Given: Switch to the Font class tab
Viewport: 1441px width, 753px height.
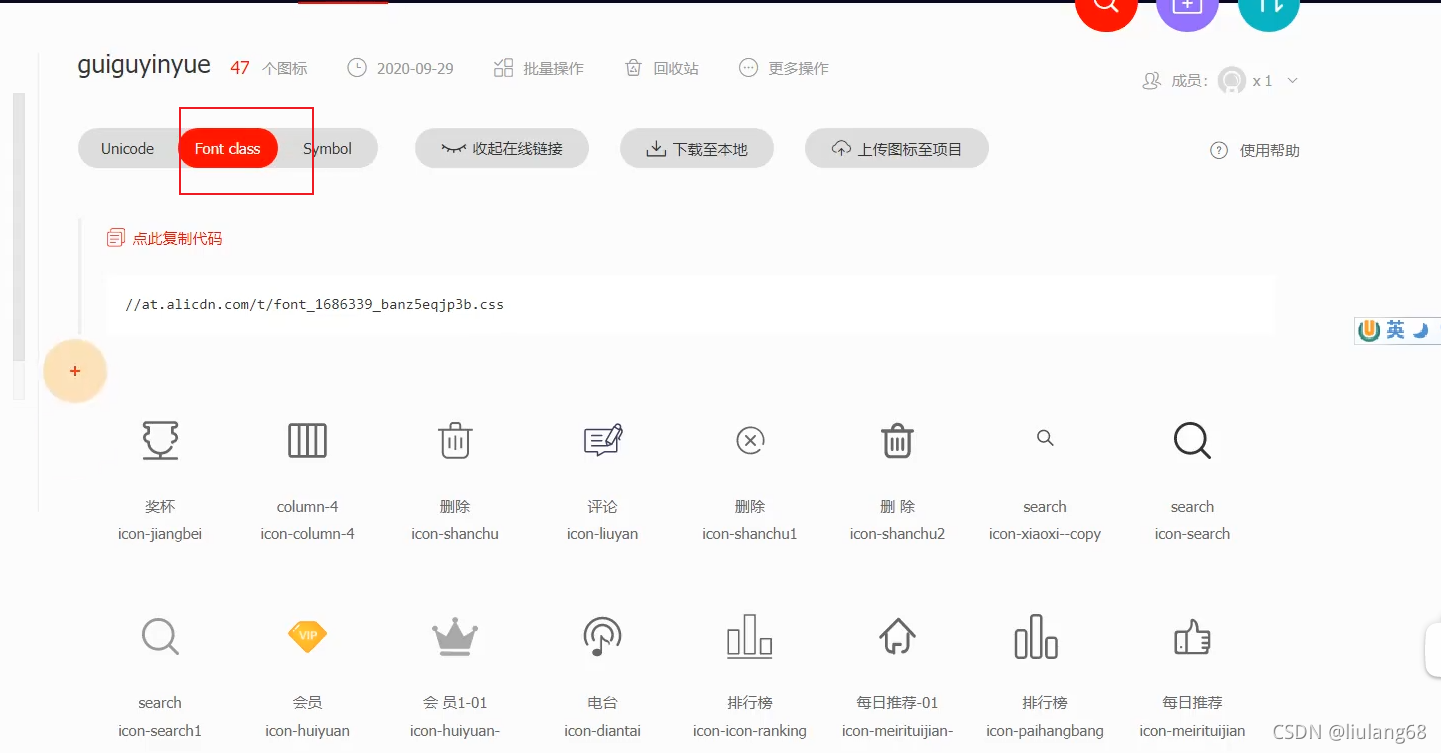Looking at the screenshot, I should point(228,149).
